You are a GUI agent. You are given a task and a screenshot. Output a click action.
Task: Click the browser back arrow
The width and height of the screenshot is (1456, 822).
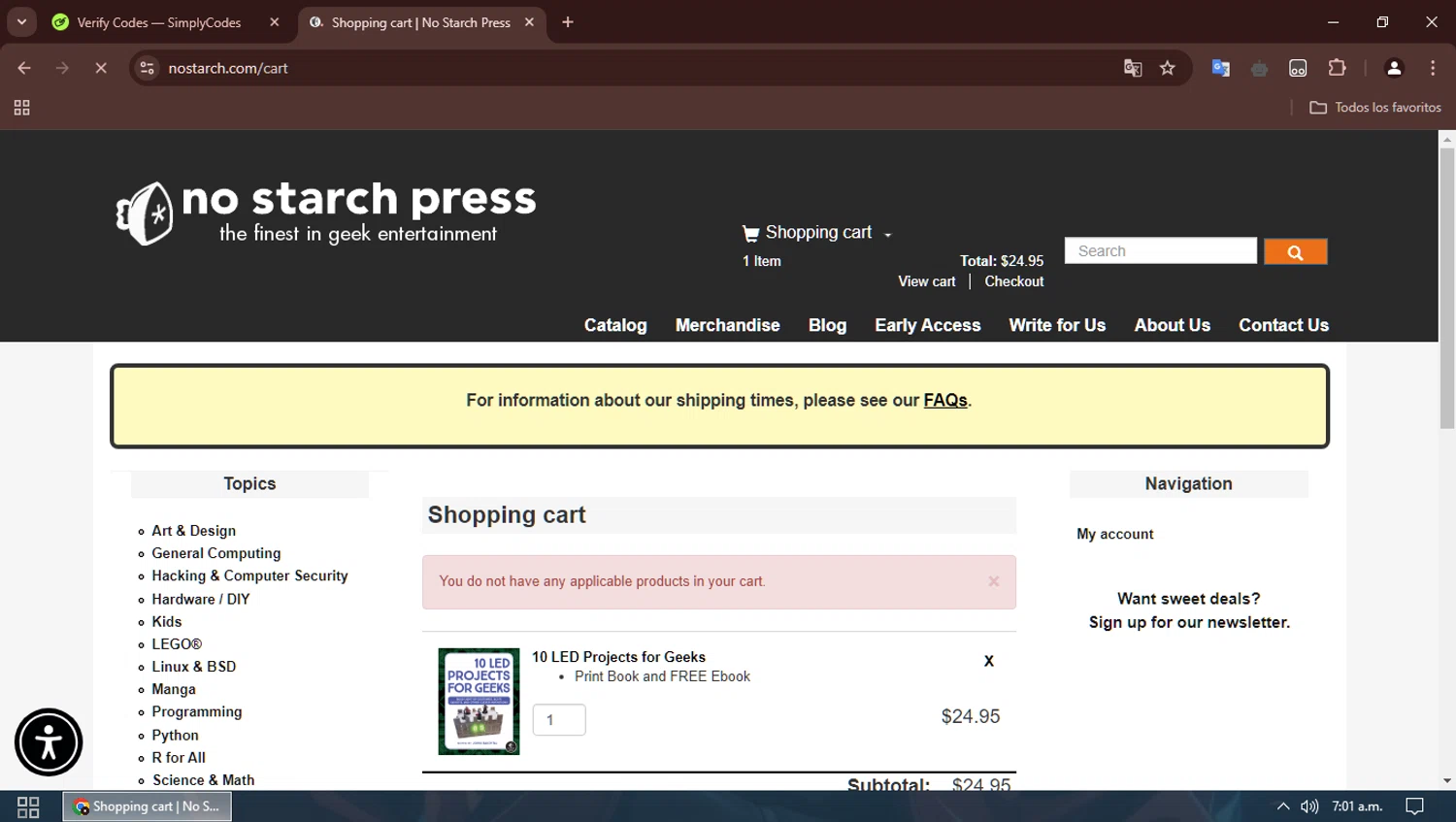coord(24,68)
